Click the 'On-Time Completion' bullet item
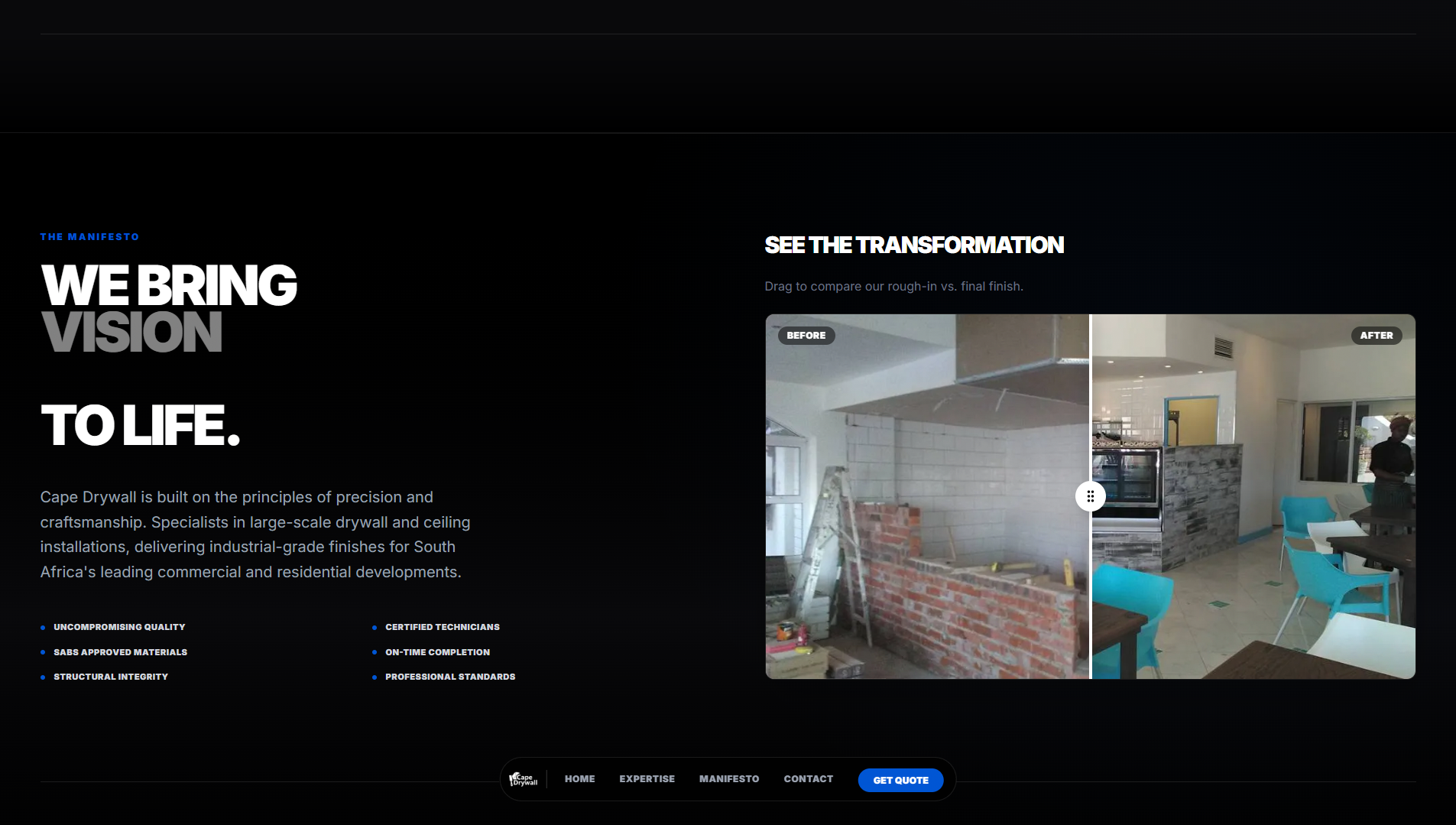This screenshot has height=825, width=1456. [x=437, y=652]
